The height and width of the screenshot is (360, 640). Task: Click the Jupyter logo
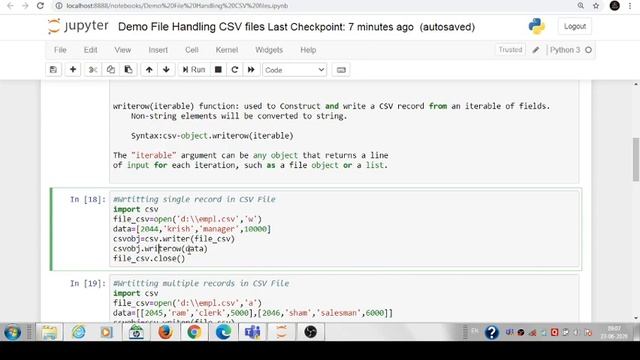click(x=78, y=26)
